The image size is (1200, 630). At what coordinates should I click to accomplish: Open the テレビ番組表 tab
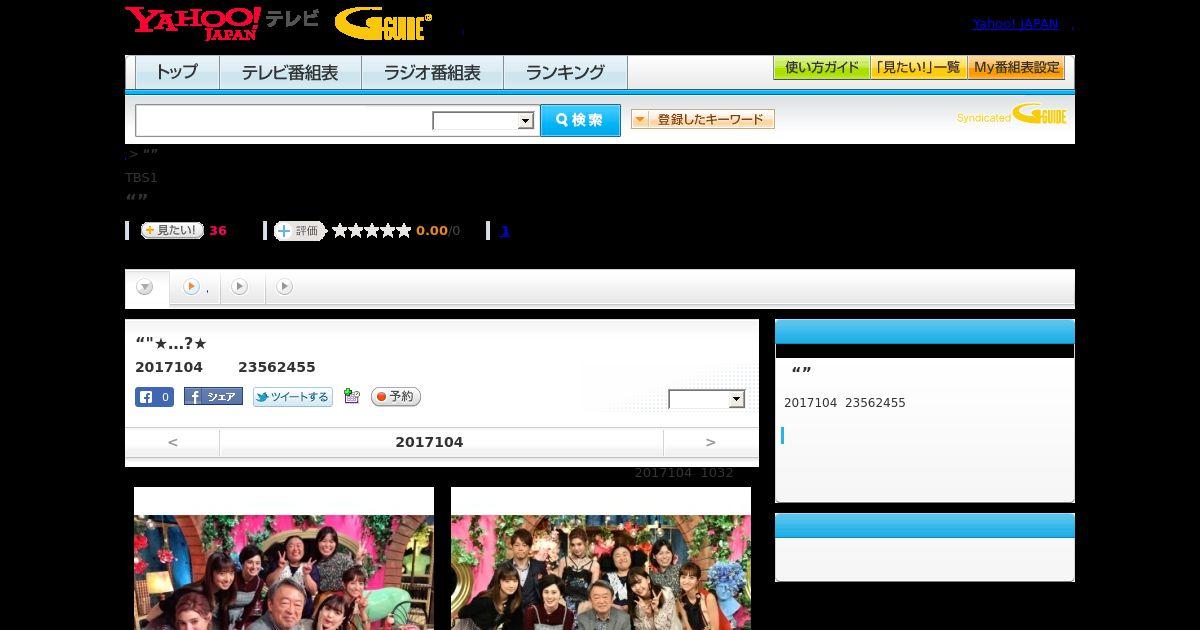click(290, 72)
